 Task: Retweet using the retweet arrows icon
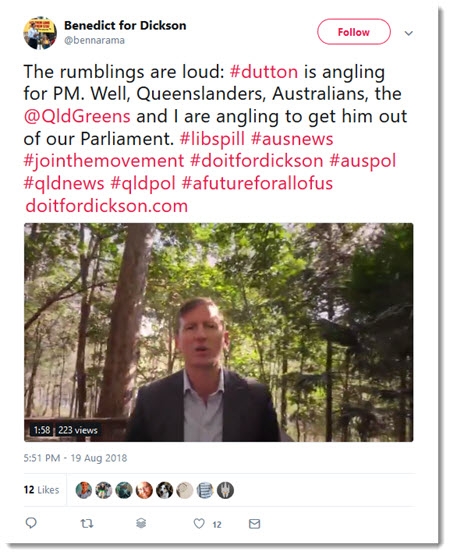click(87, 523)
